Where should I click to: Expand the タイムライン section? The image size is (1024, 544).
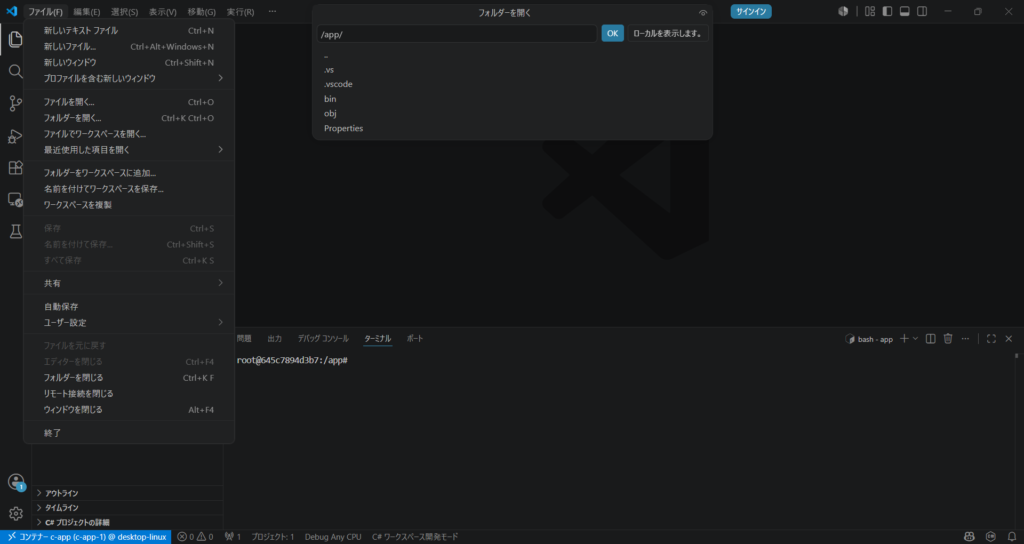(127, 507)
